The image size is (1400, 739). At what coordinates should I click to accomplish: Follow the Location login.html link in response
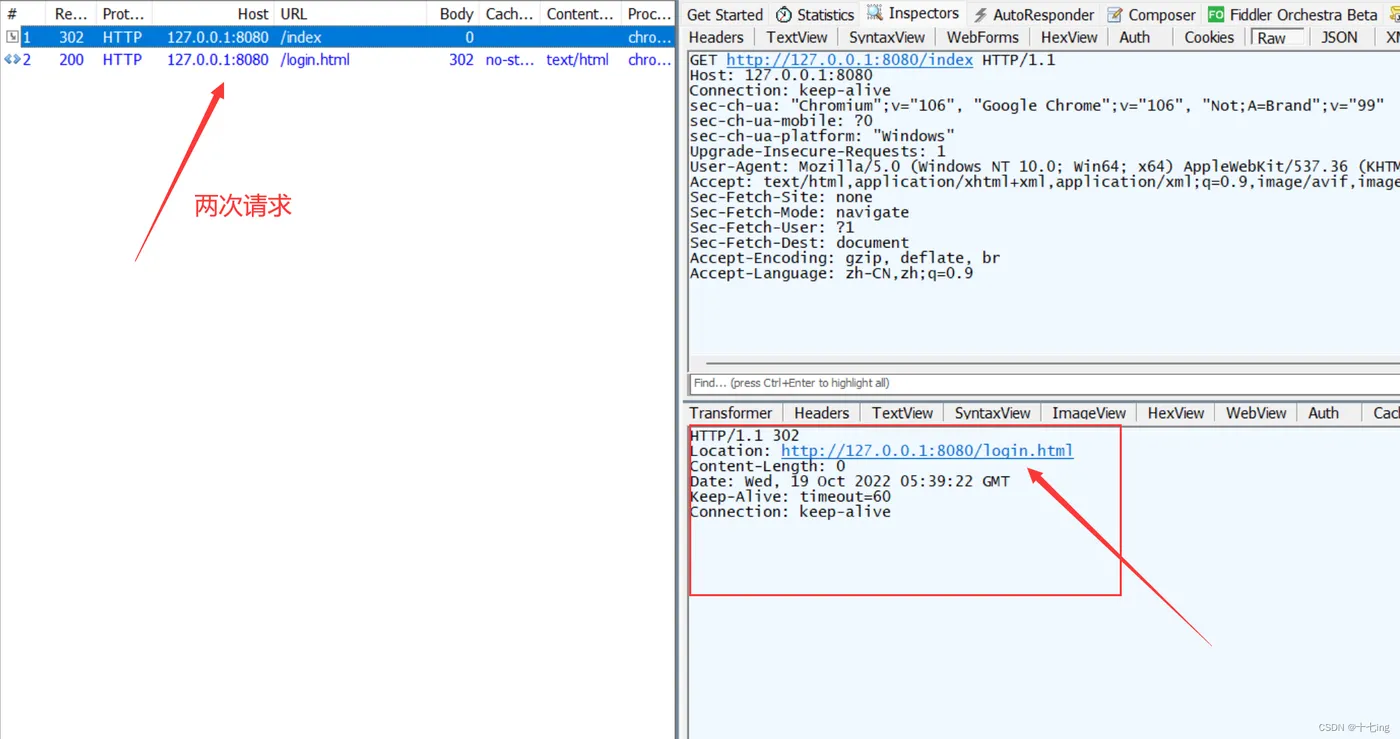927,451
